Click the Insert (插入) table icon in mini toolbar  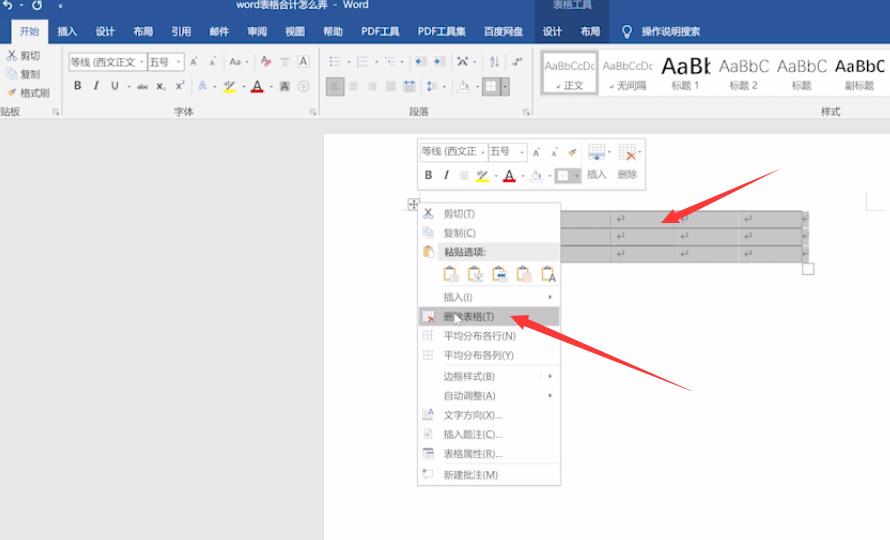click(597, 153)
